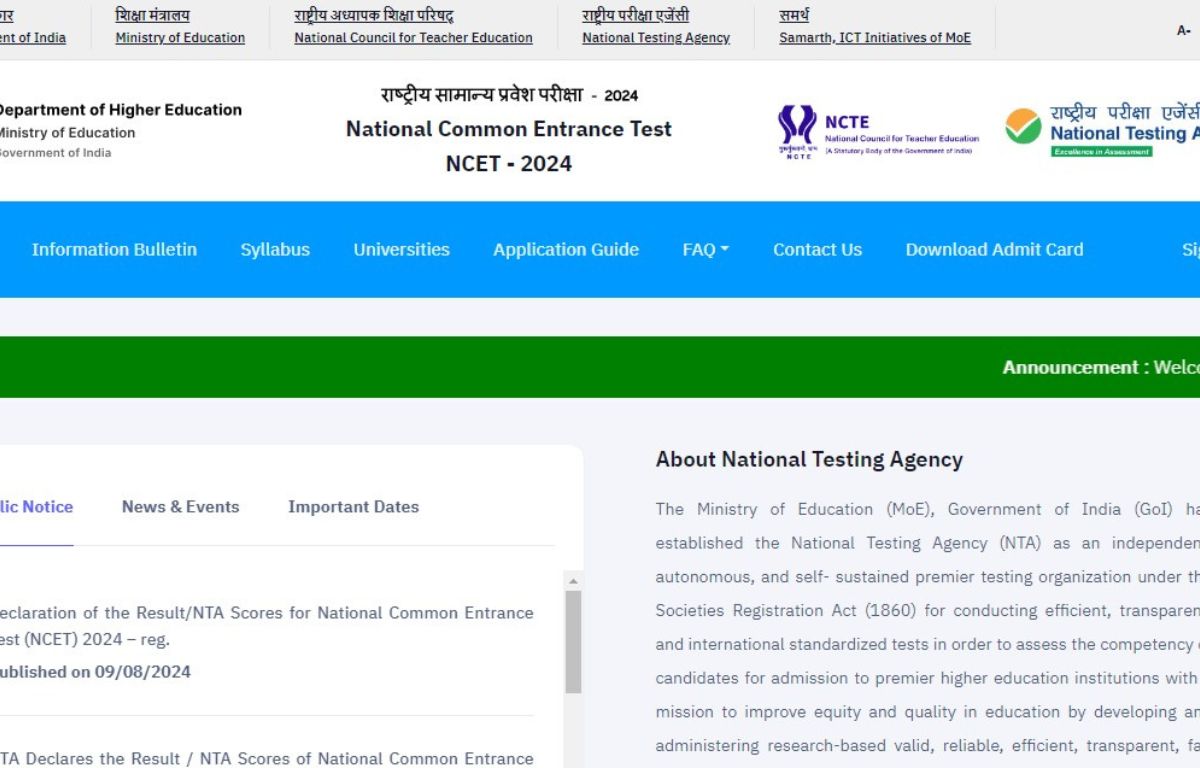Switch to the News & Events tab
The height and width of the screenshot is (768, 1200).
(181, 507)
